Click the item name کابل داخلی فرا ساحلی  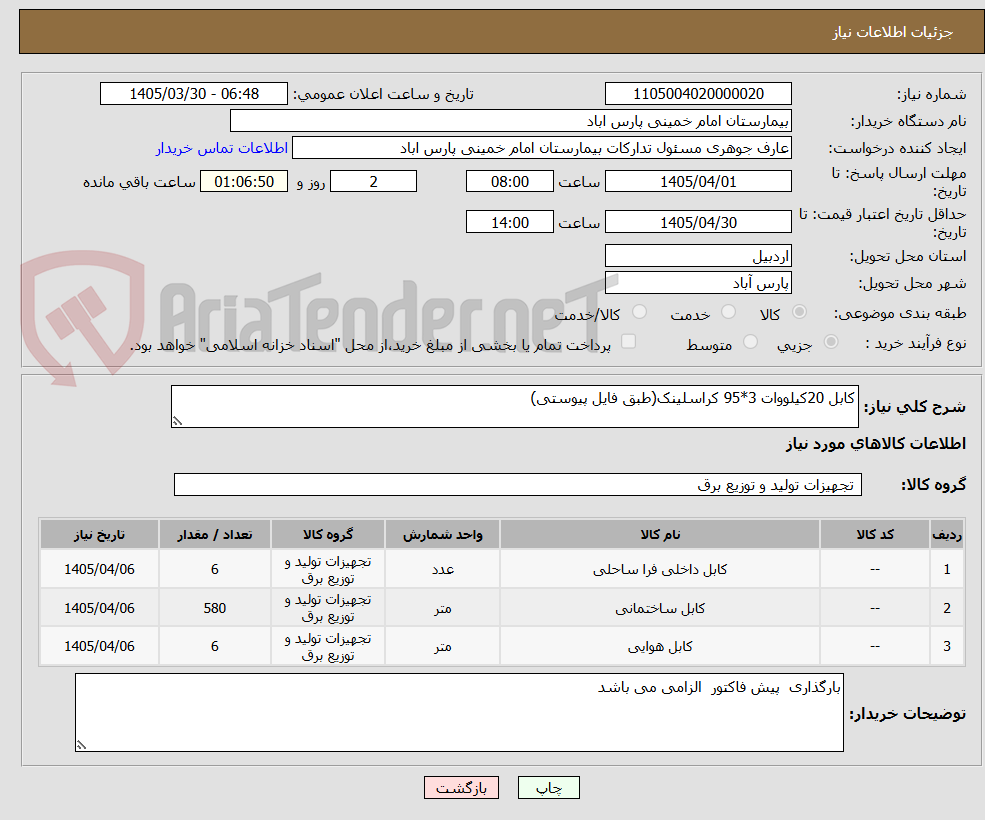click(660, 569)
